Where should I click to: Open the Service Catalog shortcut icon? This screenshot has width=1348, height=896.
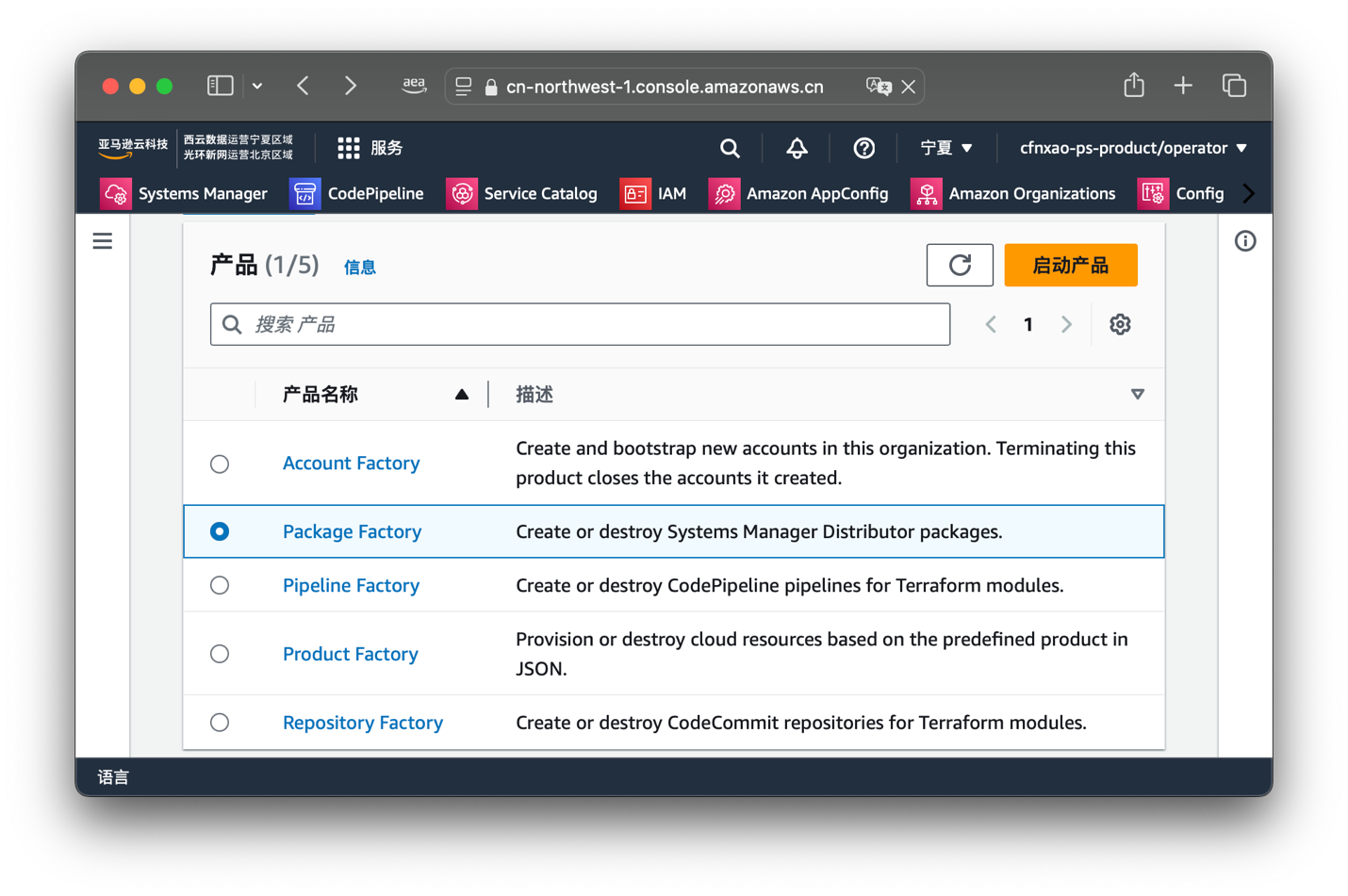click(x=462, y=194)
